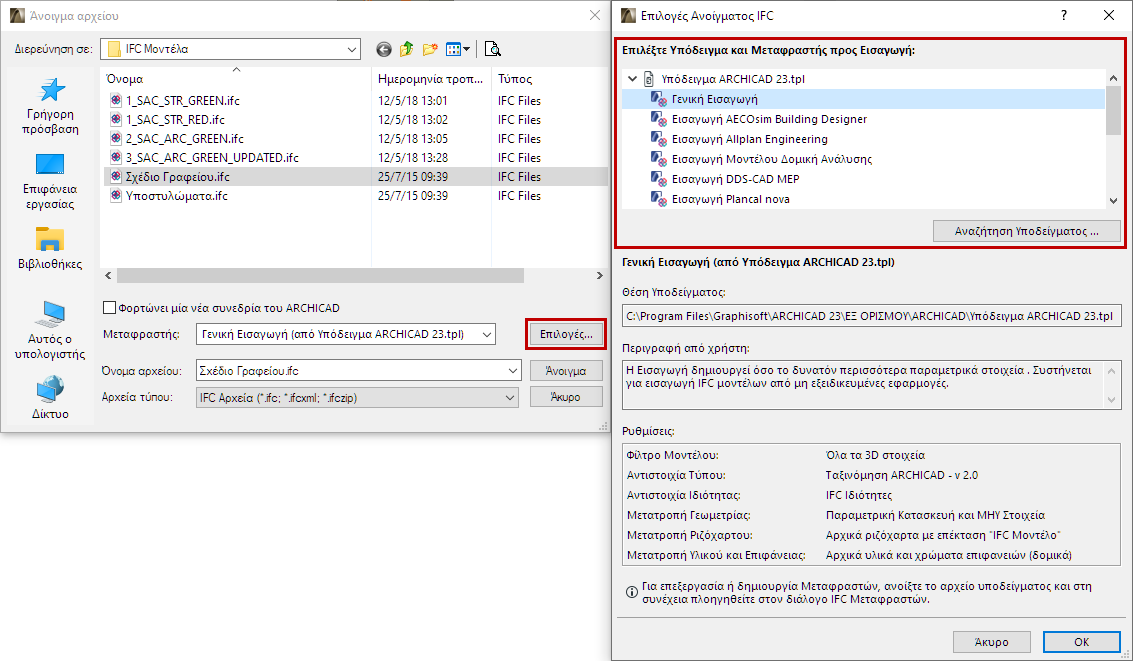
Task: Select the file name 3_SAC_ARC_GREEN_UPDATED.ifc
Action: (x=212, y=157)
